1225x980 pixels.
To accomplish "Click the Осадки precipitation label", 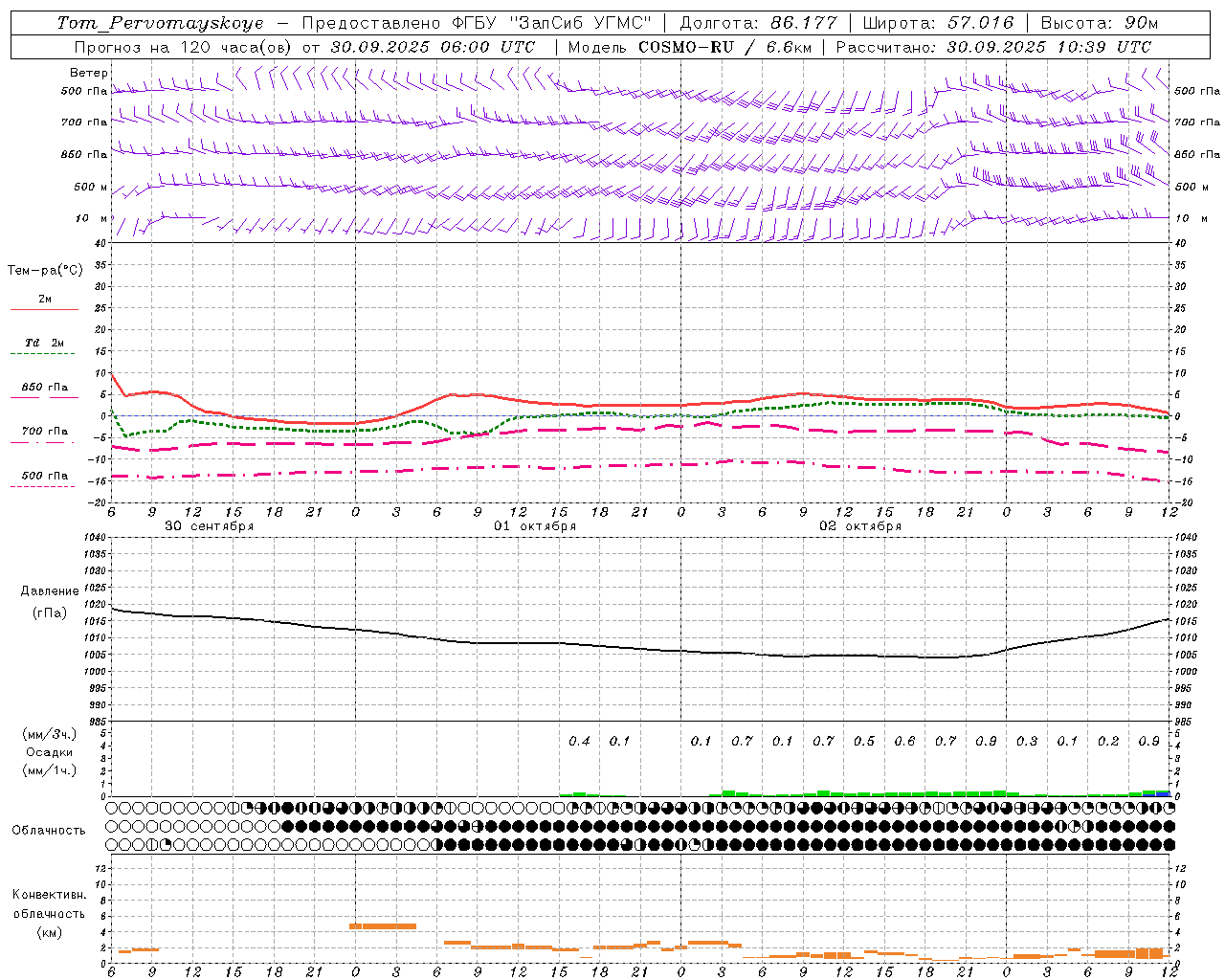I will [x=50, y=752].
